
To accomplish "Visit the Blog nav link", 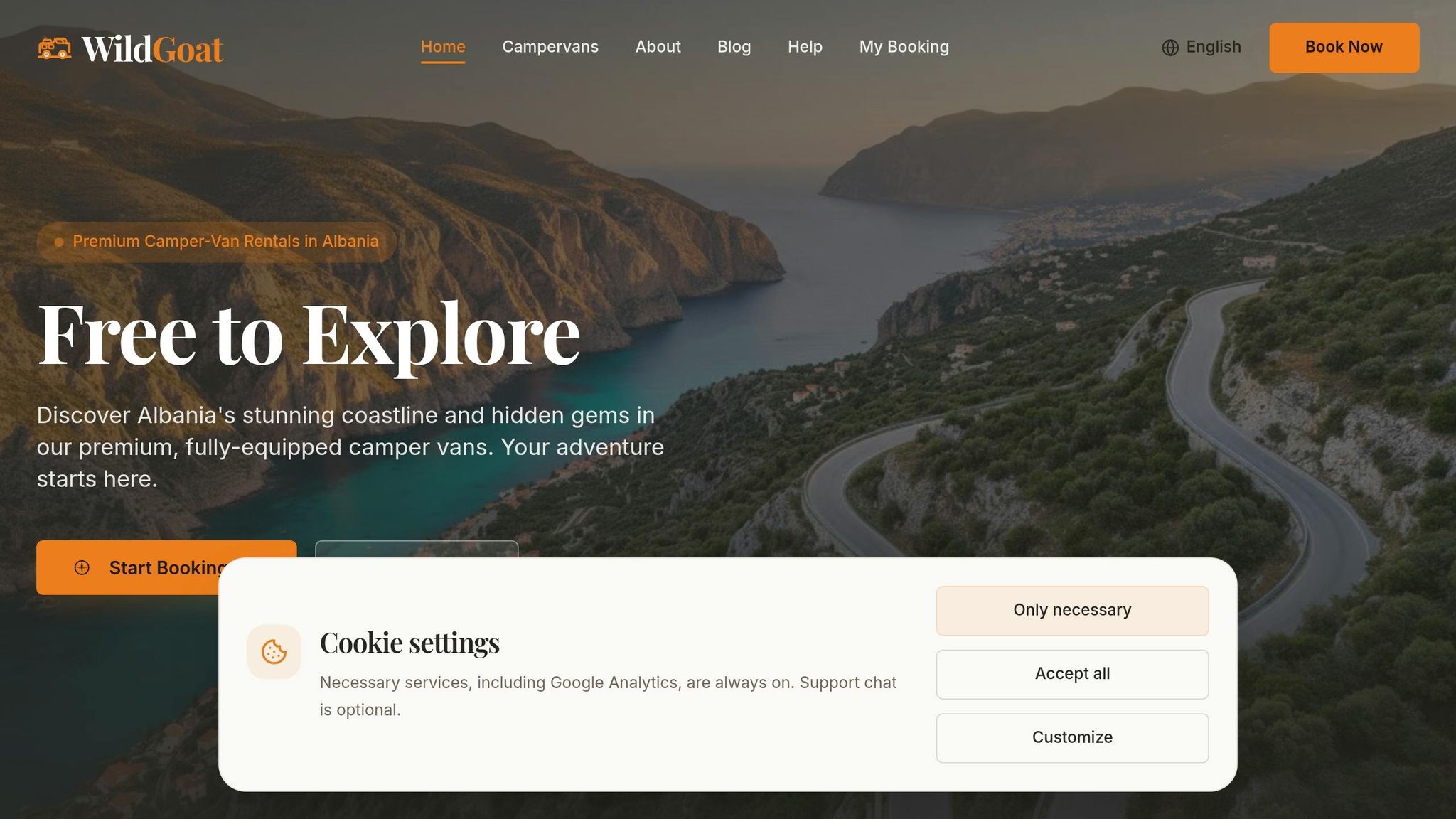I will pos(734,47).
